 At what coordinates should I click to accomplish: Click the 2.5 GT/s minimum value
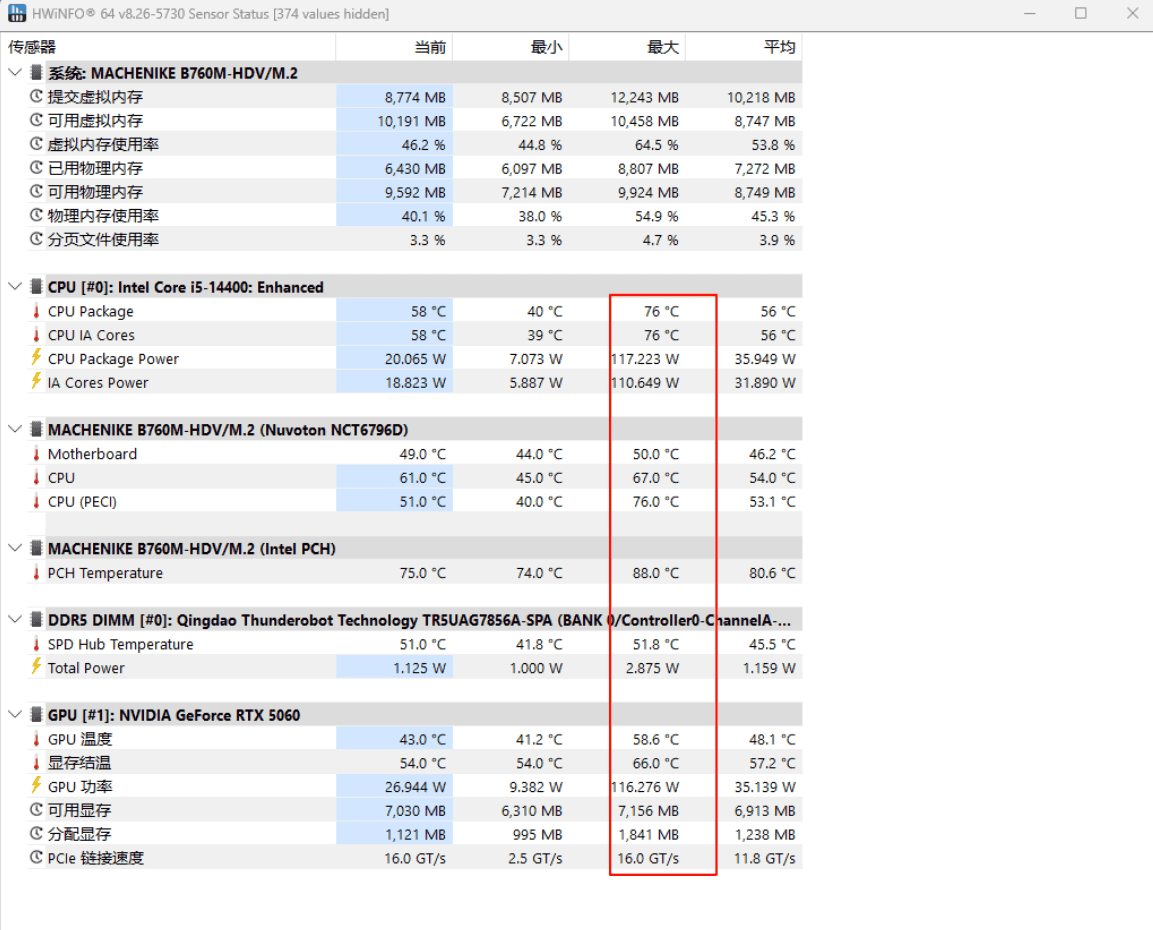[535, 858]
